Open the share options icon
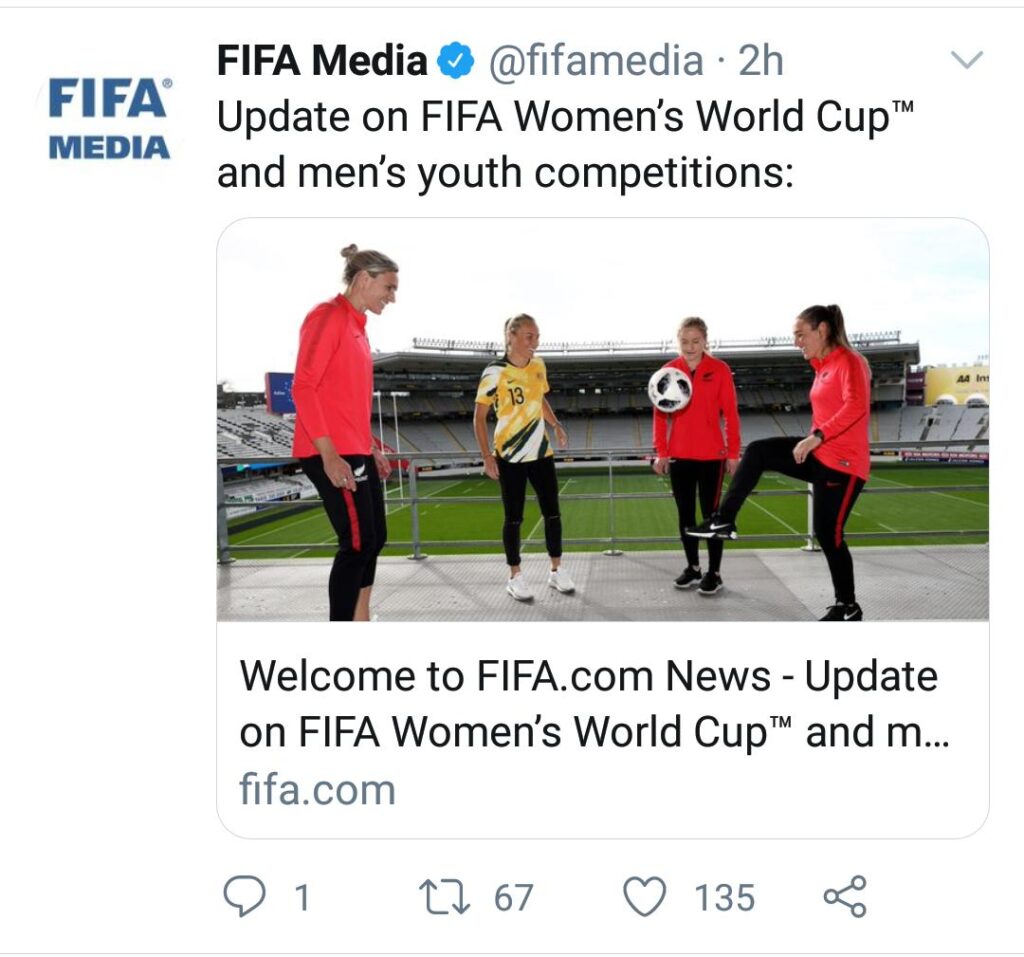 tap(845, 896)
